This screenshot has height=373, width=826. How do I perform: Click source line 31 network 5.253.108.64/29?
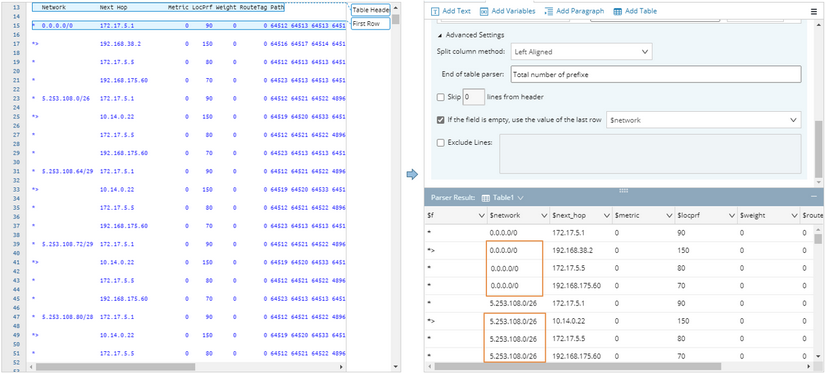click(x=67, y=171)
